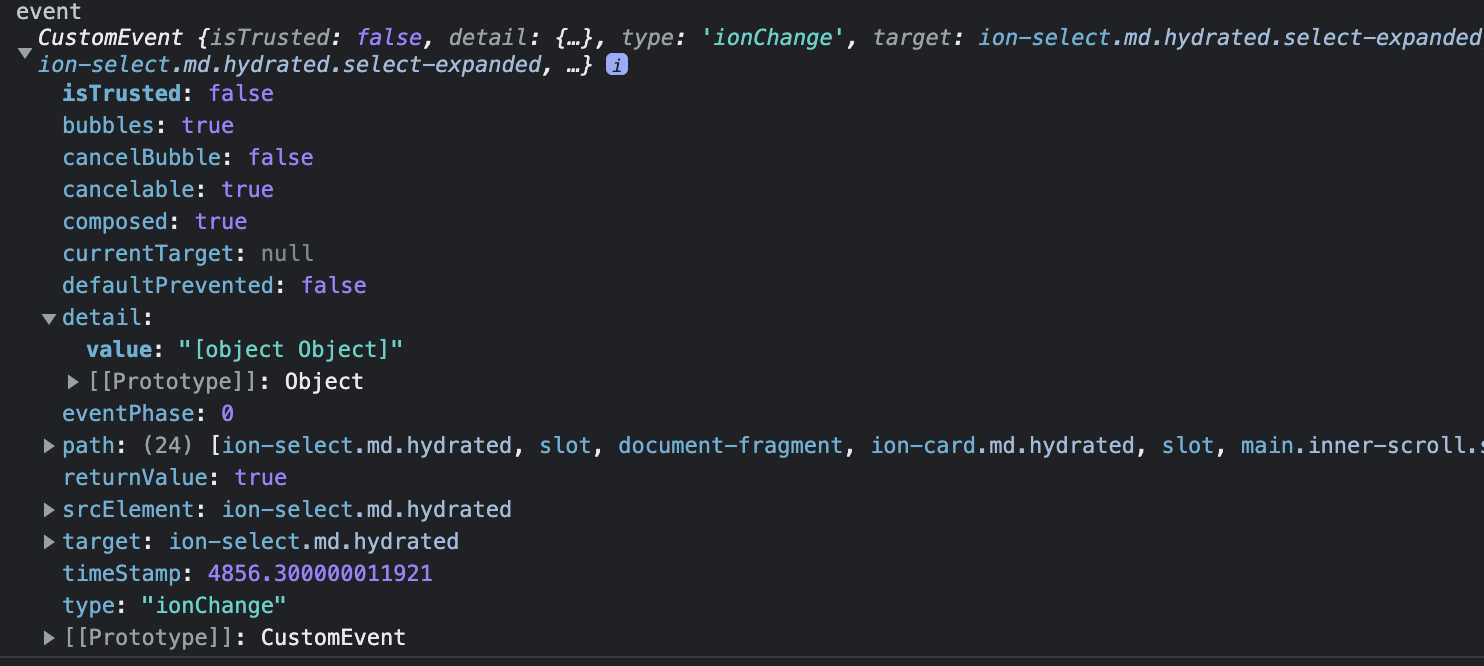Viewport: 1484px width, 666px height.
Task: Collapse the CustomEvent object tree
Action: click(25, 52)
